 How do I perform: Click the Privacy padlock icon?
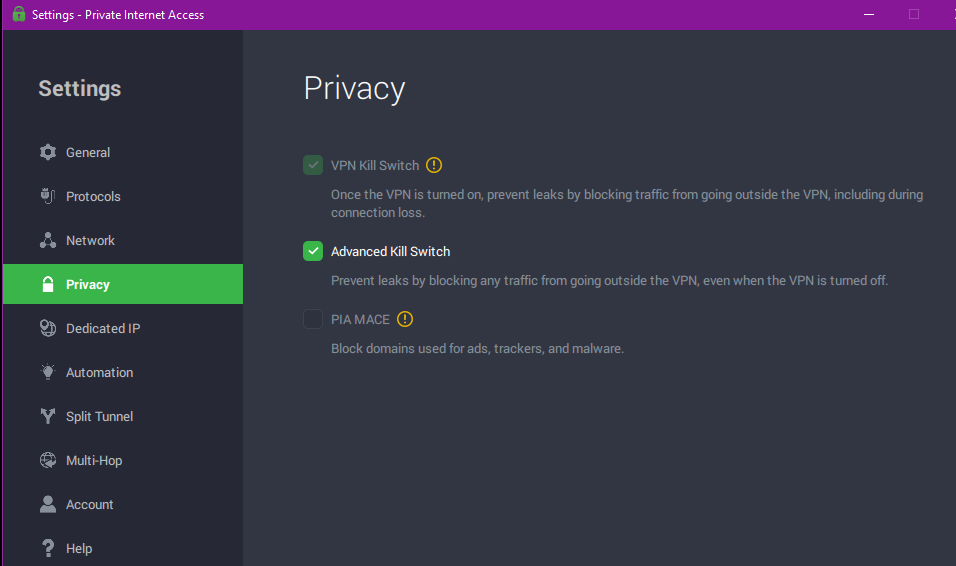[x=48, y=284]
